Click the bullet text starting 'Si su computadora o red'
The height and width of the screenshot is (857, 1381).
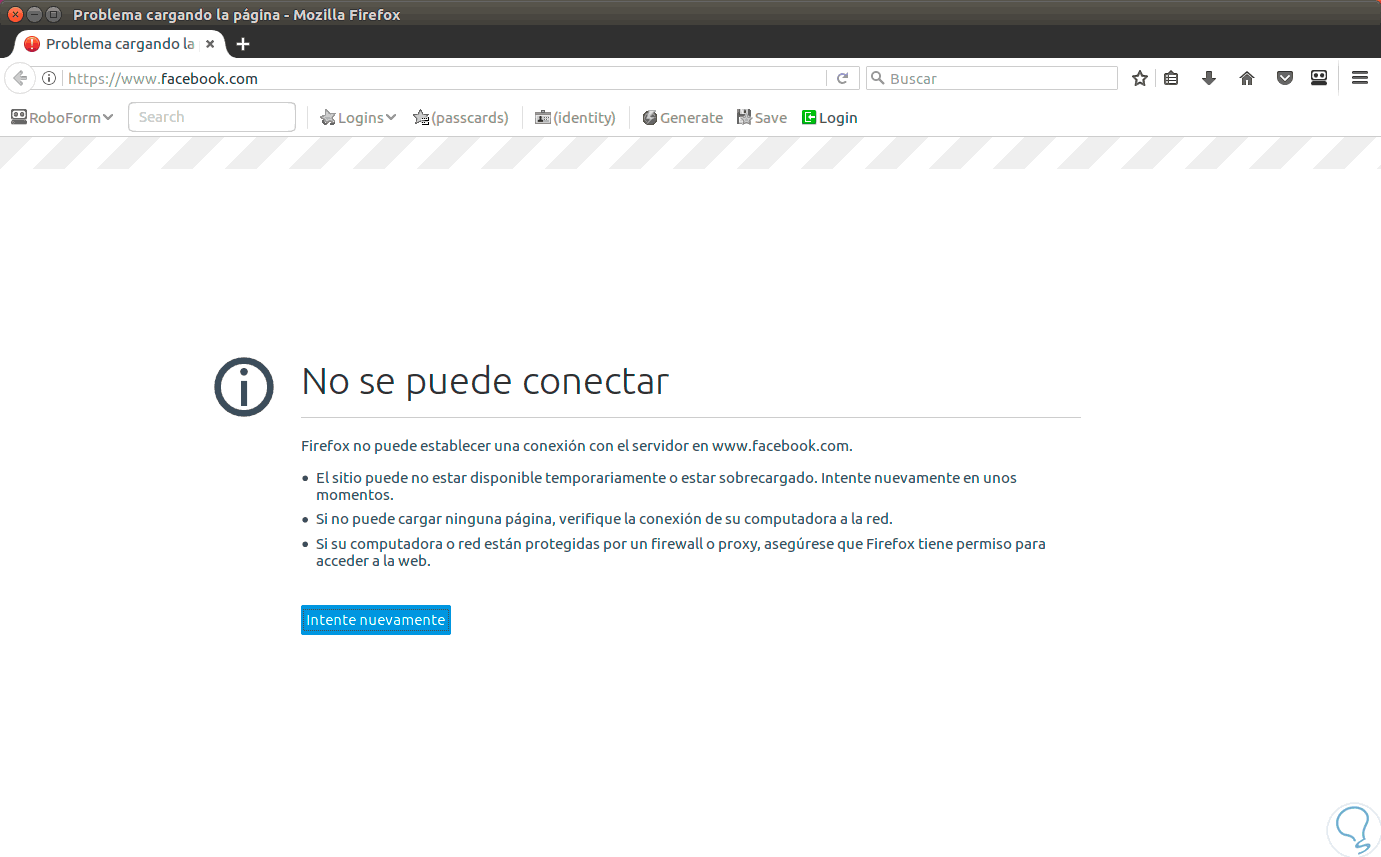click(681, 552)
